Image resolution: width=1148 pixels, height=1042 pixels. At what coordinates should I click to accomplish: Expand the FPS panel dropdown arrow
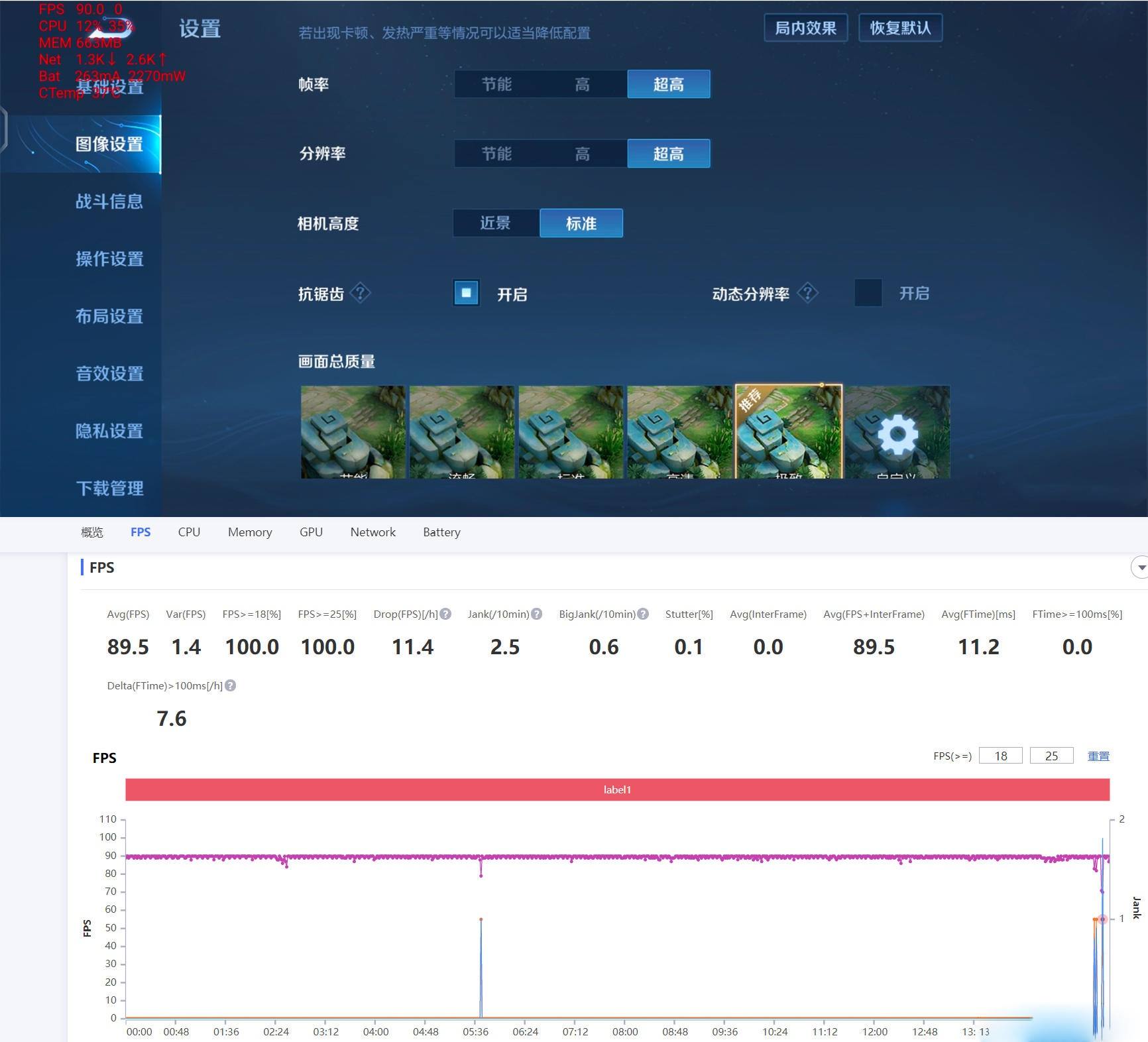[x=1141, y=567]
